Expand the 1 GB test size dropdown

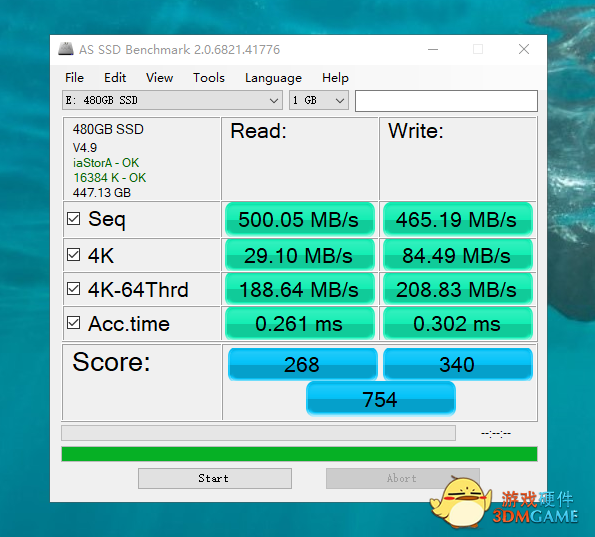click(319, 100)
